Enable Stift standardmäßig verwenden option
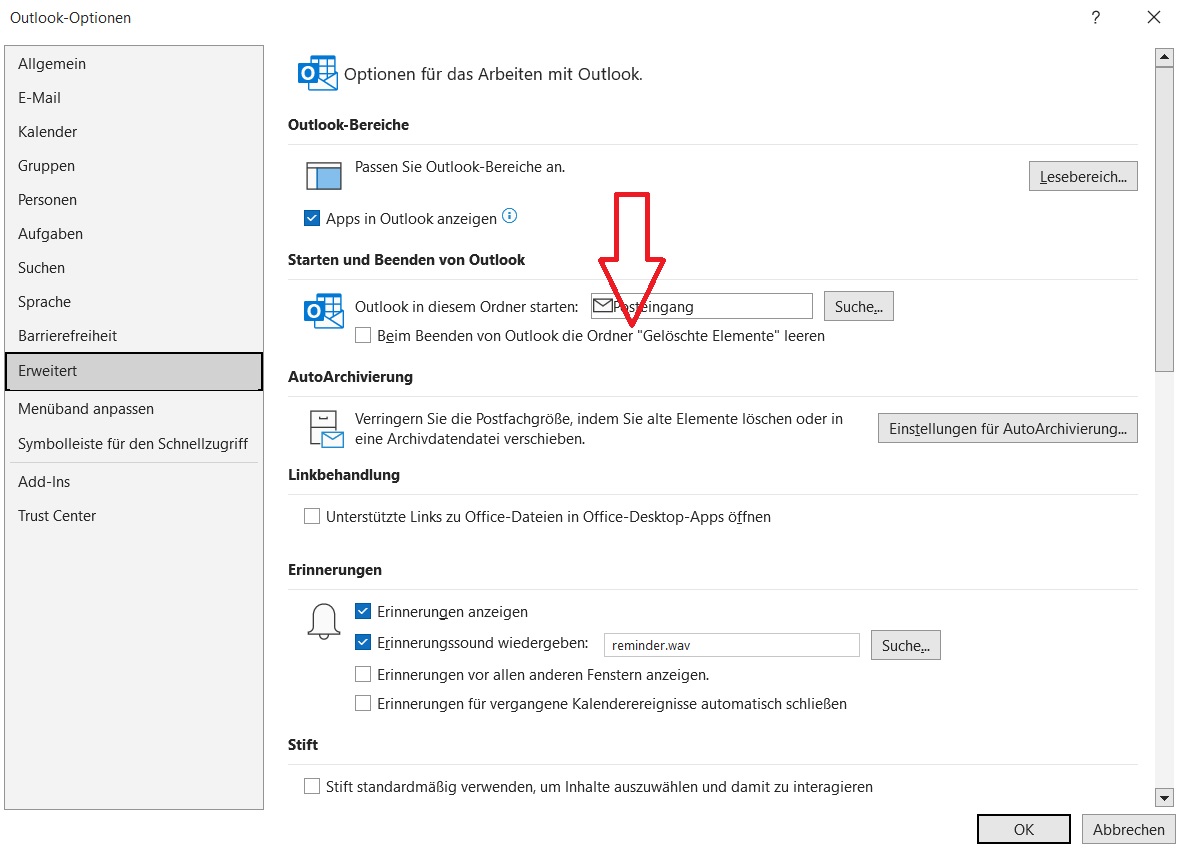Screen dimensions: 1181x852 point(312,786)
